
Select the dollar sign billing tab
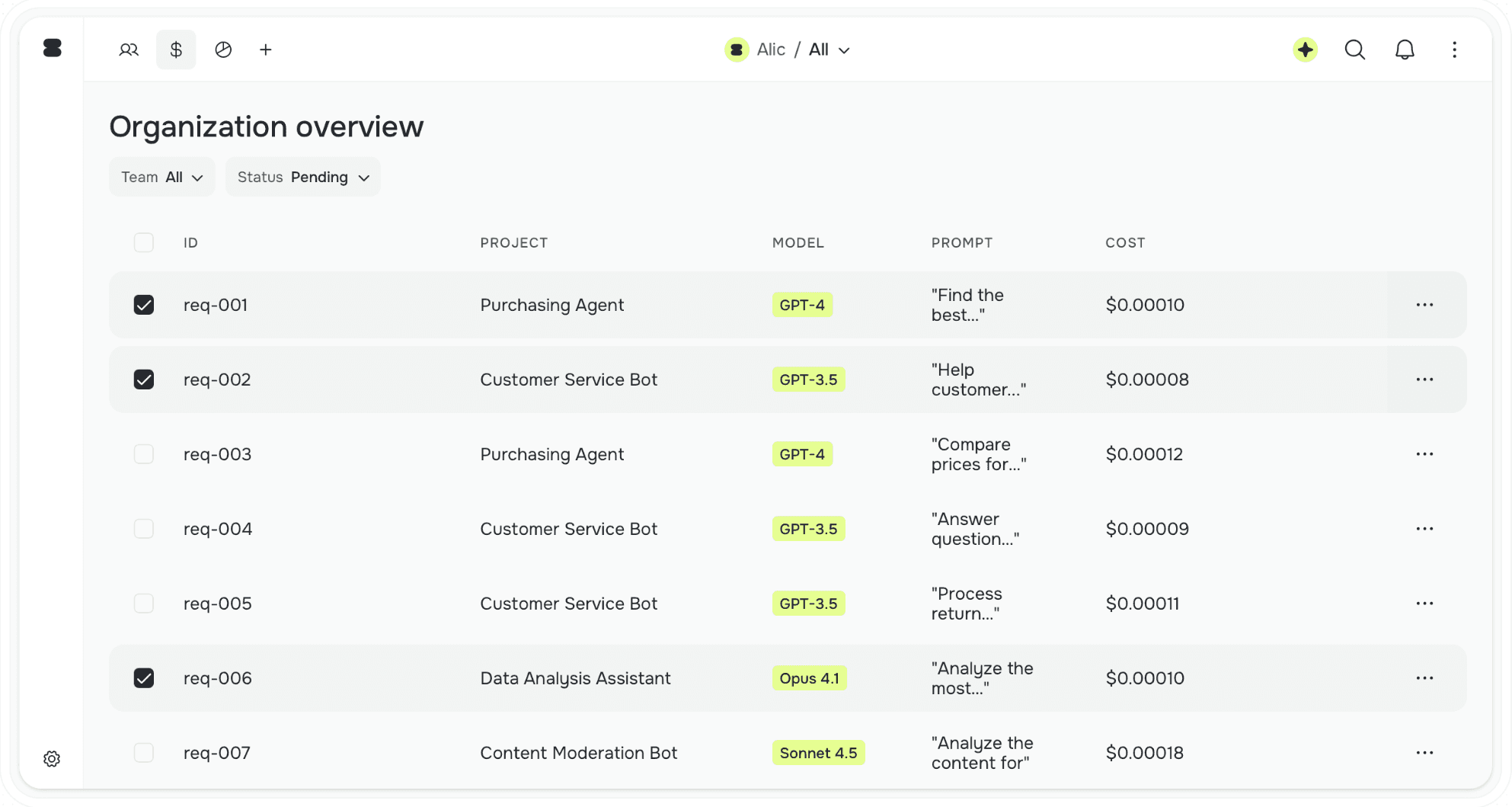point(176,50)
